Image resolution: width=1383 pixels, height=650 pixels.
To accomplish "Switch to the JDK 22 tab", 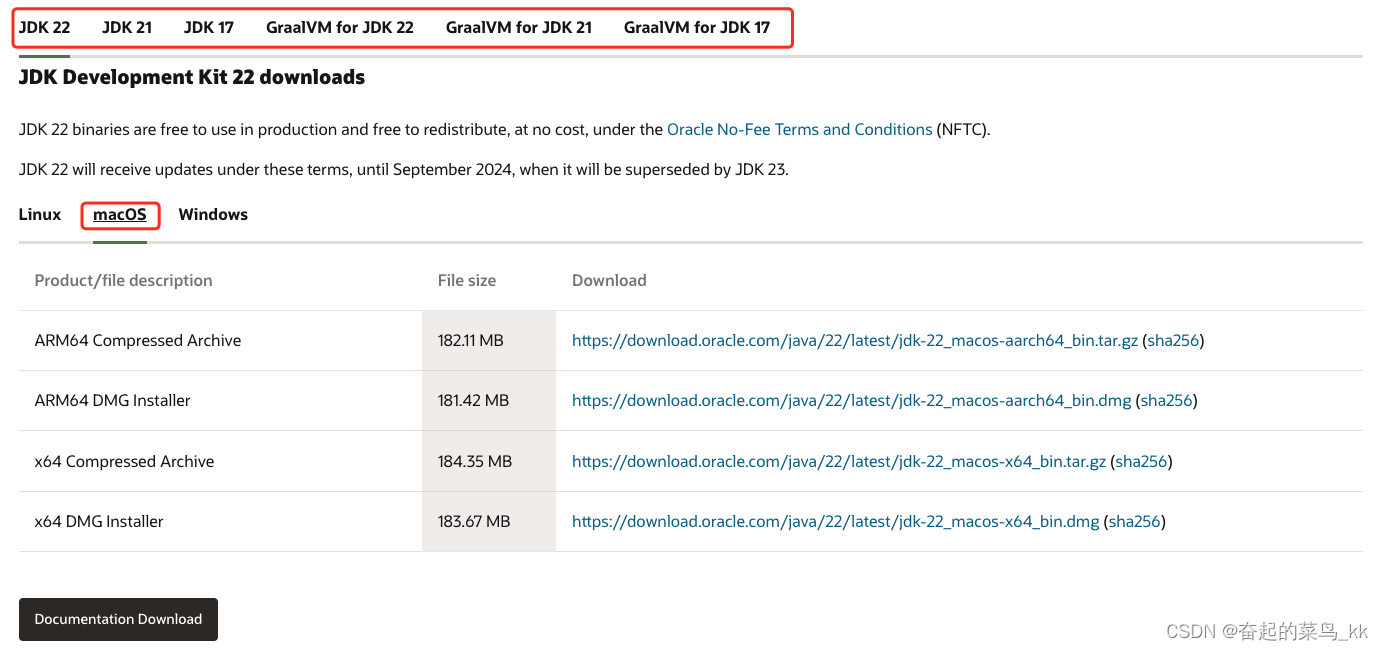I will [x=45, y=27].
